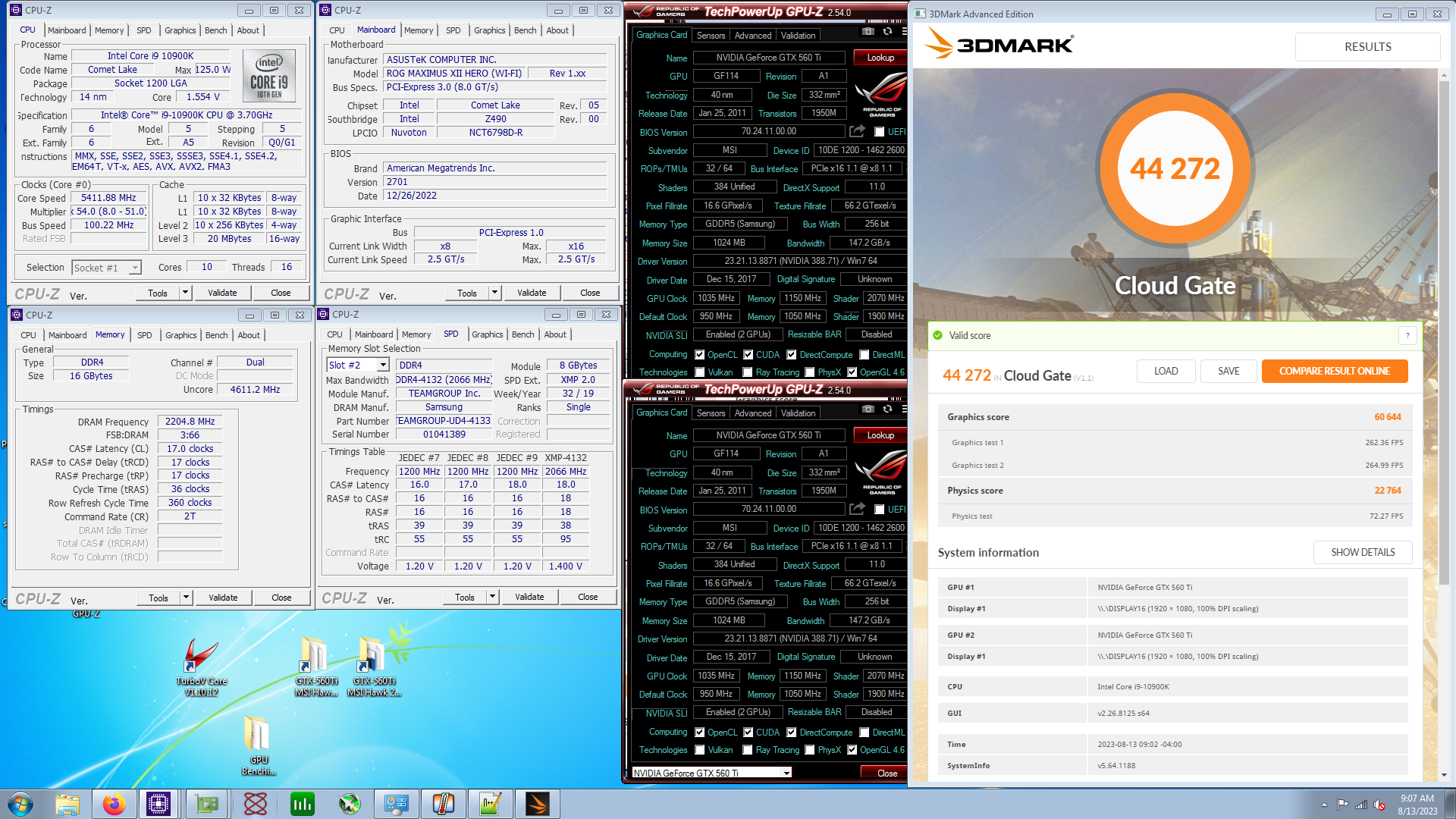The height and width of the screenshot is (819, 1456).
Task: Open the hamburger menu in the top GPU-Z window
Action: (x=904, y=31)
